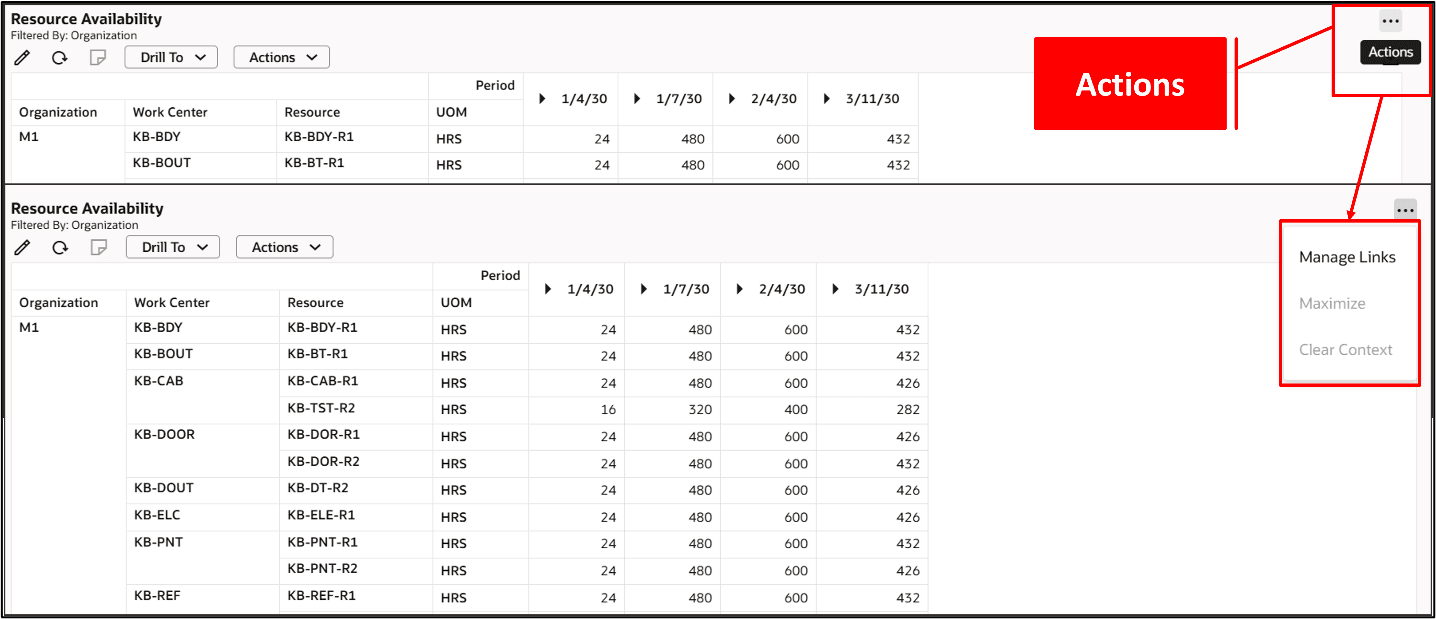Viewport: 1436px width, 619px height.
Task: Open the Drill To dropdown in bottom panel
Action: tap(172, 247)
